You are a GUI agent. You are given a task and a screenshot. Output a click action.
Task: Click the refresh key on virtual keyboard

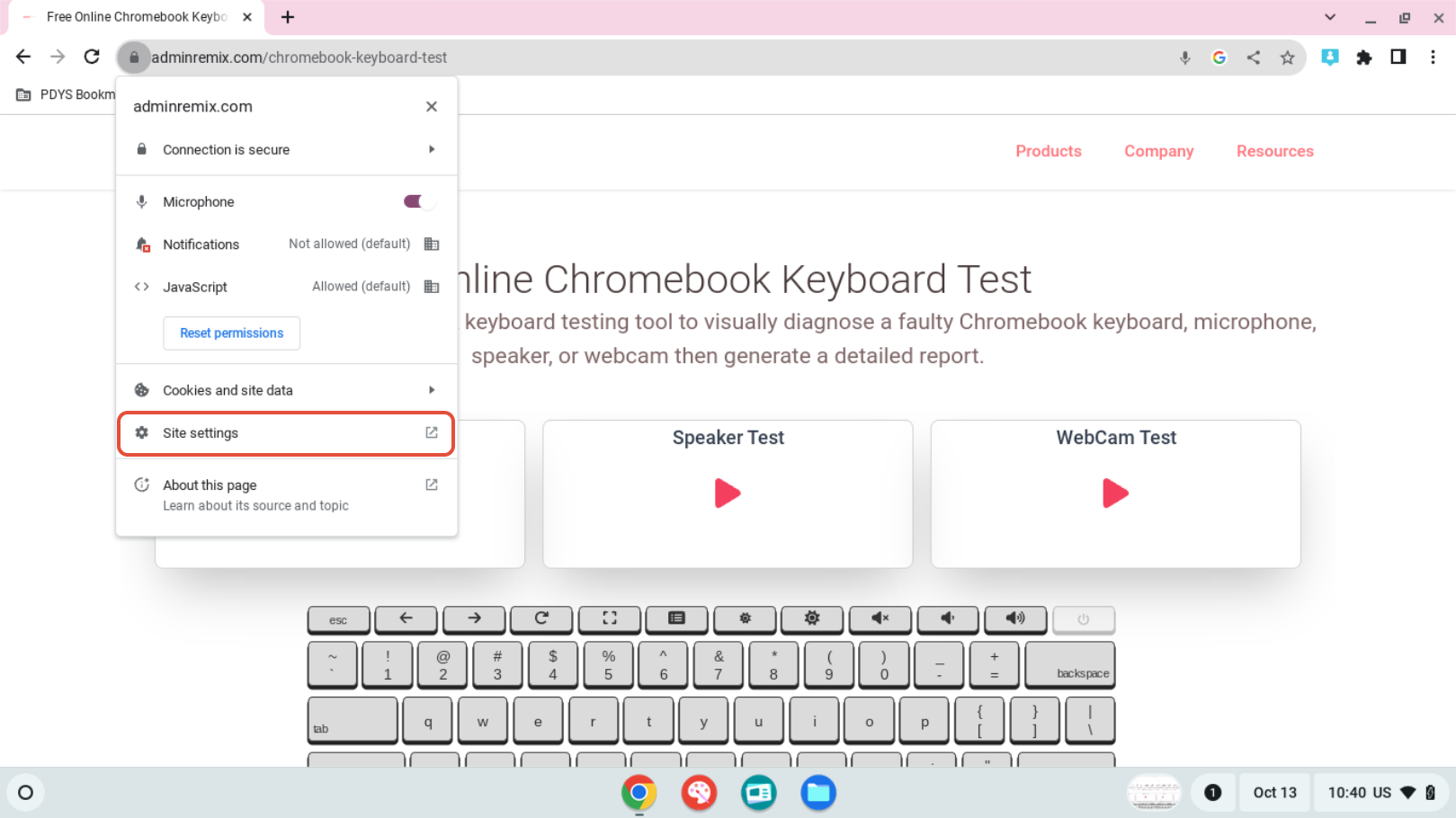pos(541,619)
